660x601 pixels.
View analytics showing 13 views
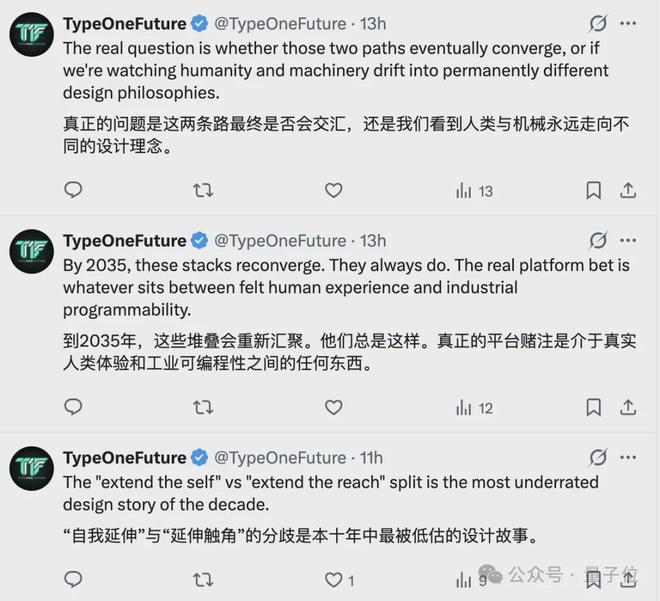tap(474, 190)
